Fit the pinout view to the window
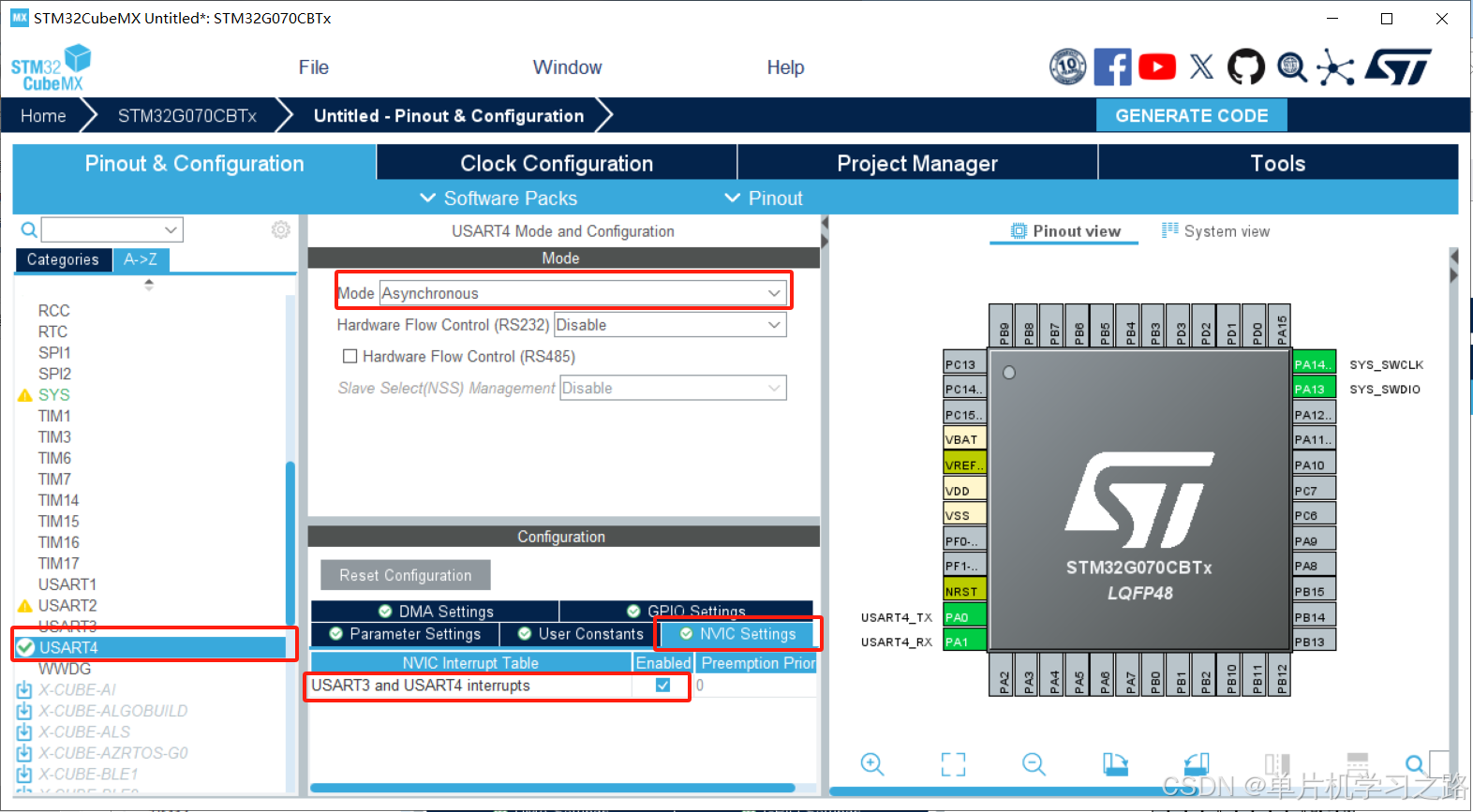The height and width of the screenshot is (812, 1473). [x=953, y=764]
